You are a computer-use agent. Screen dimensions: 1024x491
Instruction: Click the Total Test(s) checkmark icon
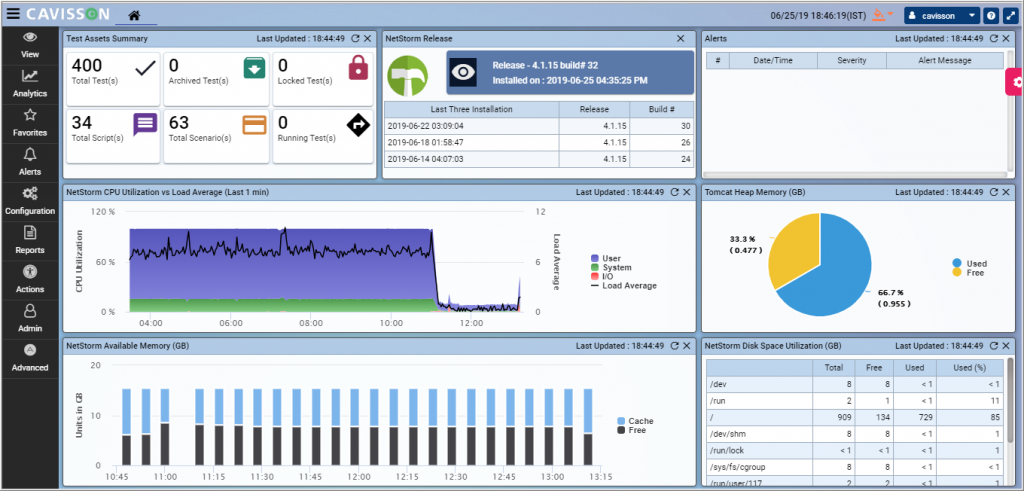[146, 67]
